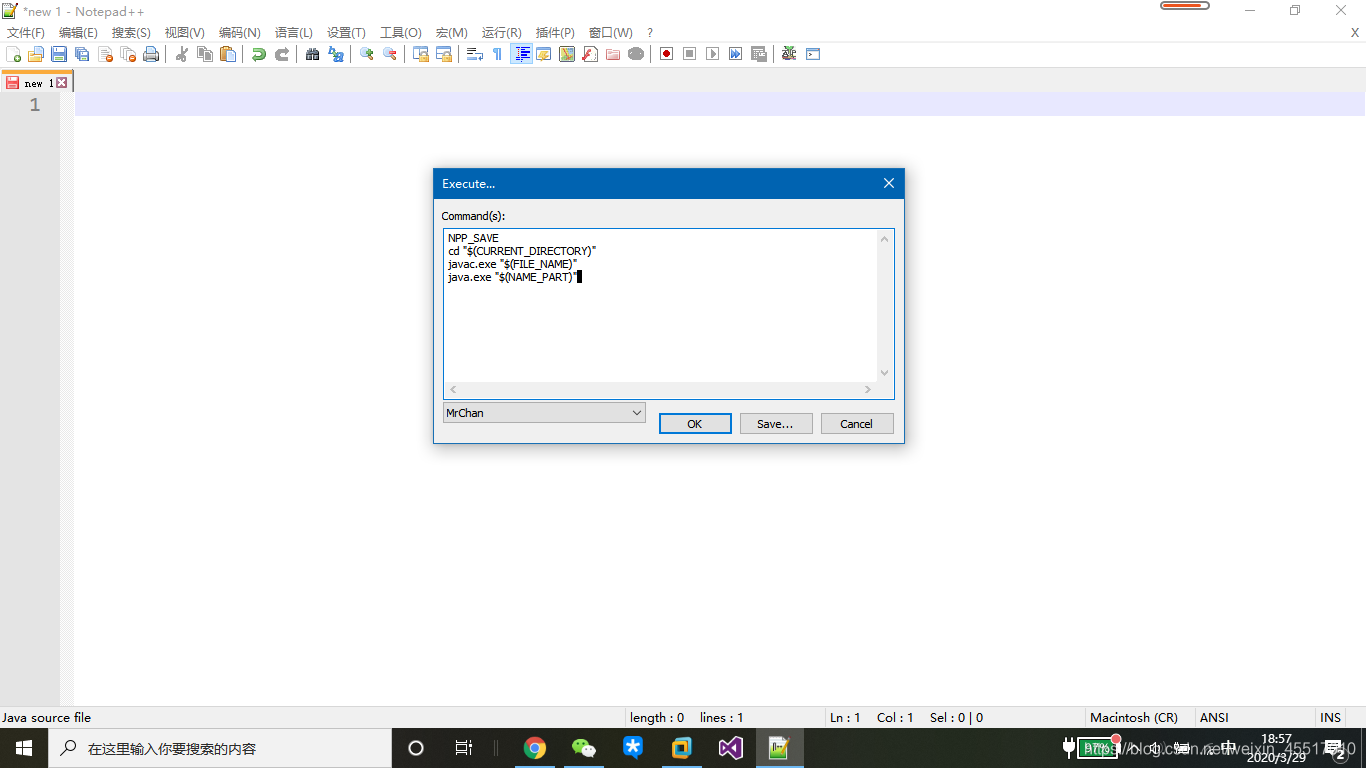1366x768 pixels.
Task: Click the command box horizontal scrollbar right arrow
Action: coord(868,390)
